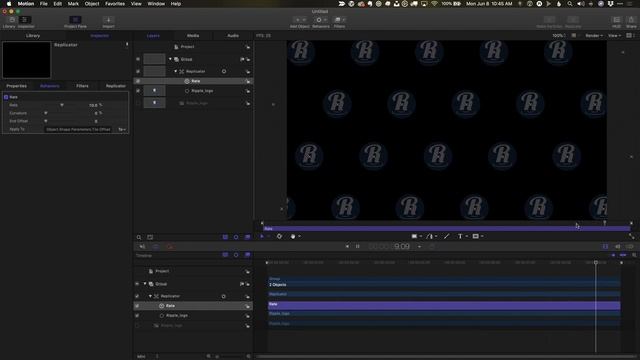The image size is (640, 360).
Task: Uncheck Ripple_logo checkbox in Timeline layer list
Action: coord(137,316)
